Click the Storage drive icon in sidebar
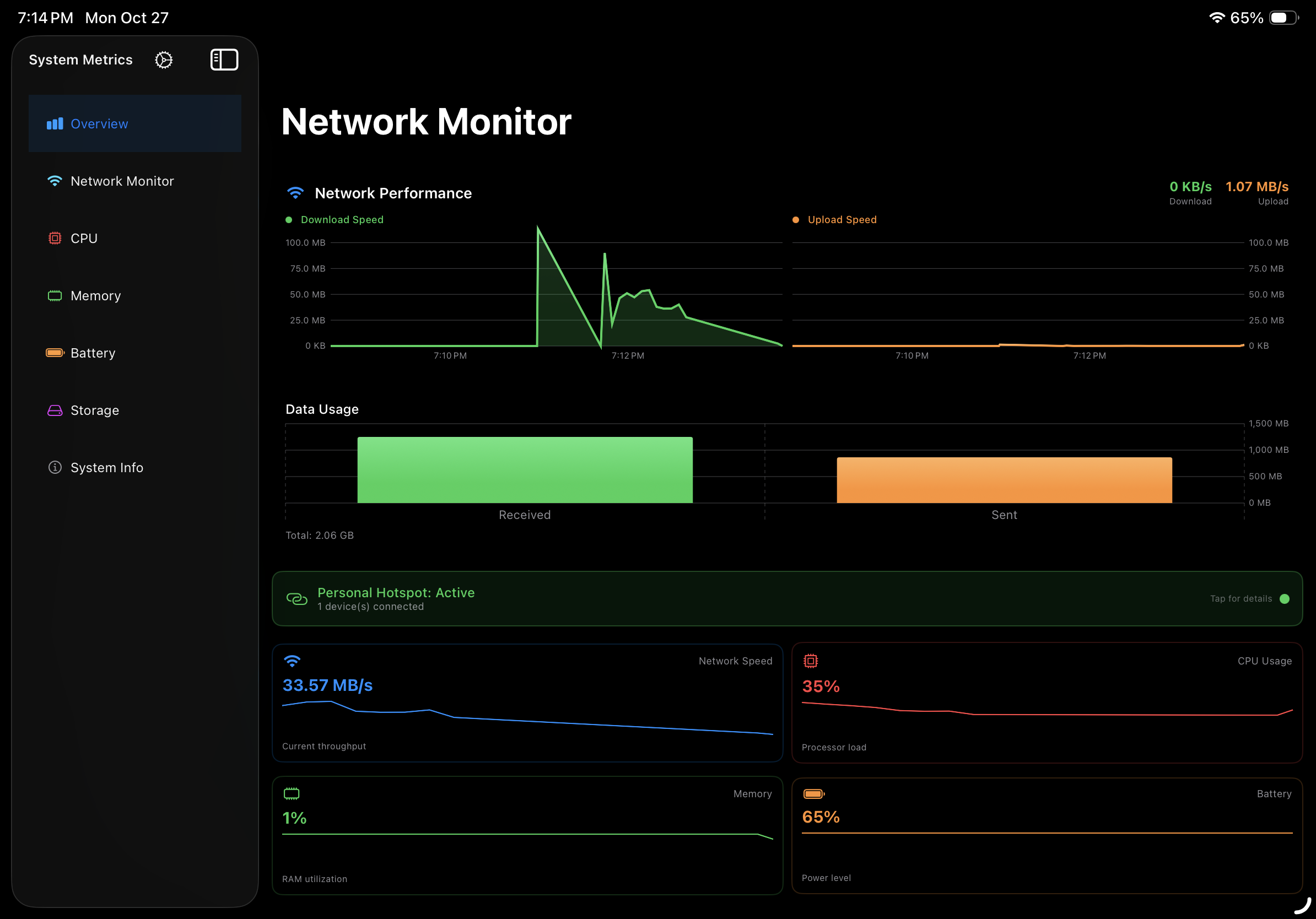The image size is (1316, 919). tap(55, 410)
